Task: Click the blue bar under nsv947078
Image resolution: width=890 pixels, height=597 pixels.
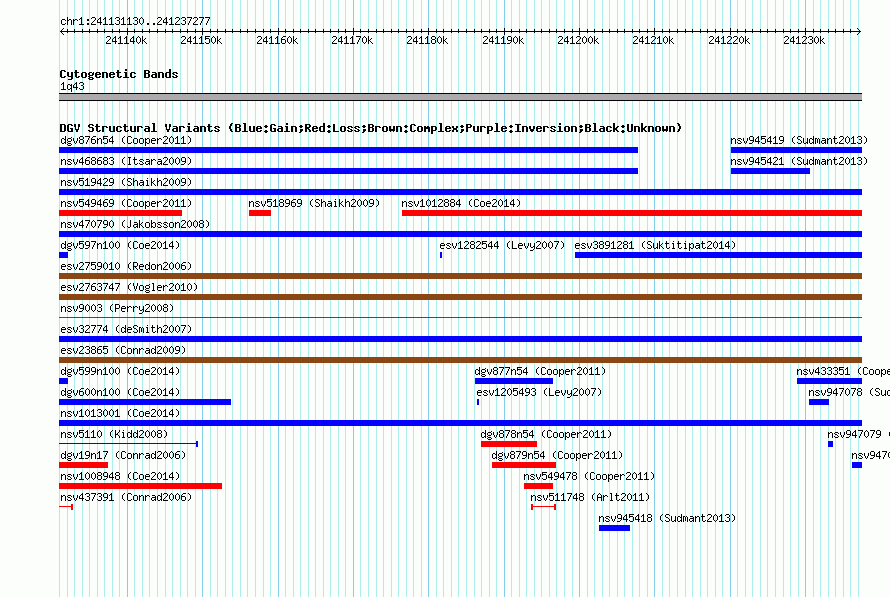Action: click(x=818, y=402)
